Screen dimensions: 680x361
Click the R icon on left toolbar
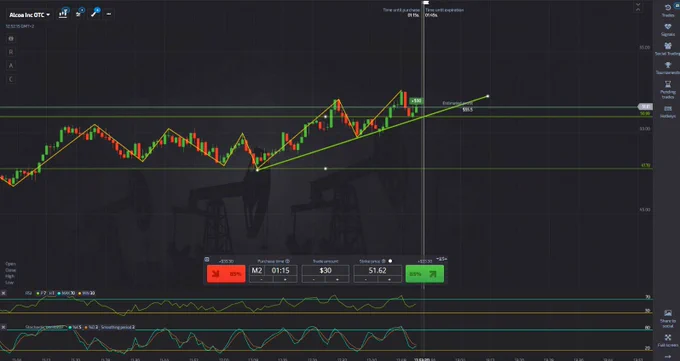click(11, 52)
